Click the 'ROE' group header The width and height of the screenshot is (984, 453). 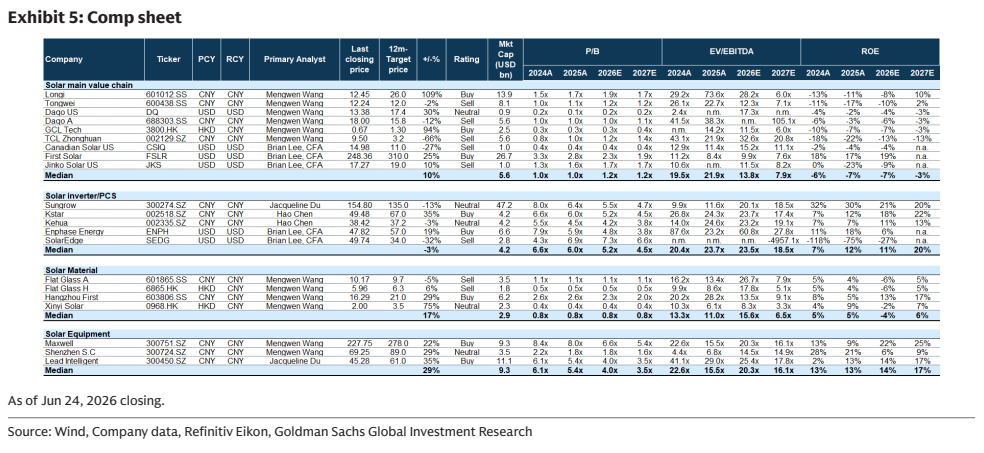click(870, 51)
